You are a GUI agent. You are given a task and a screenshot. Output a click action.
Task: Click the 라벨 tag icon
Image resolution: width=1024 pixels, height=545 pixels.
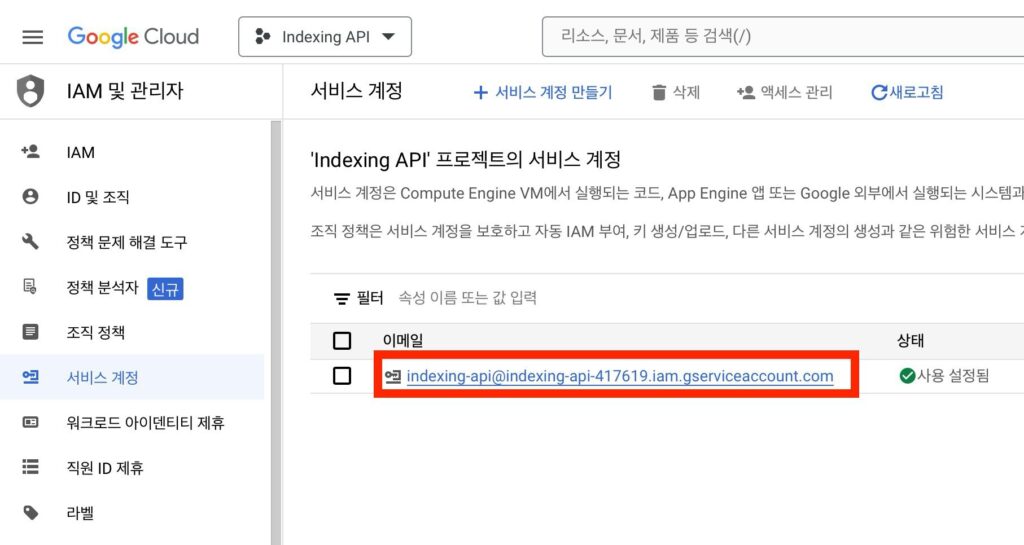point(31,513)
